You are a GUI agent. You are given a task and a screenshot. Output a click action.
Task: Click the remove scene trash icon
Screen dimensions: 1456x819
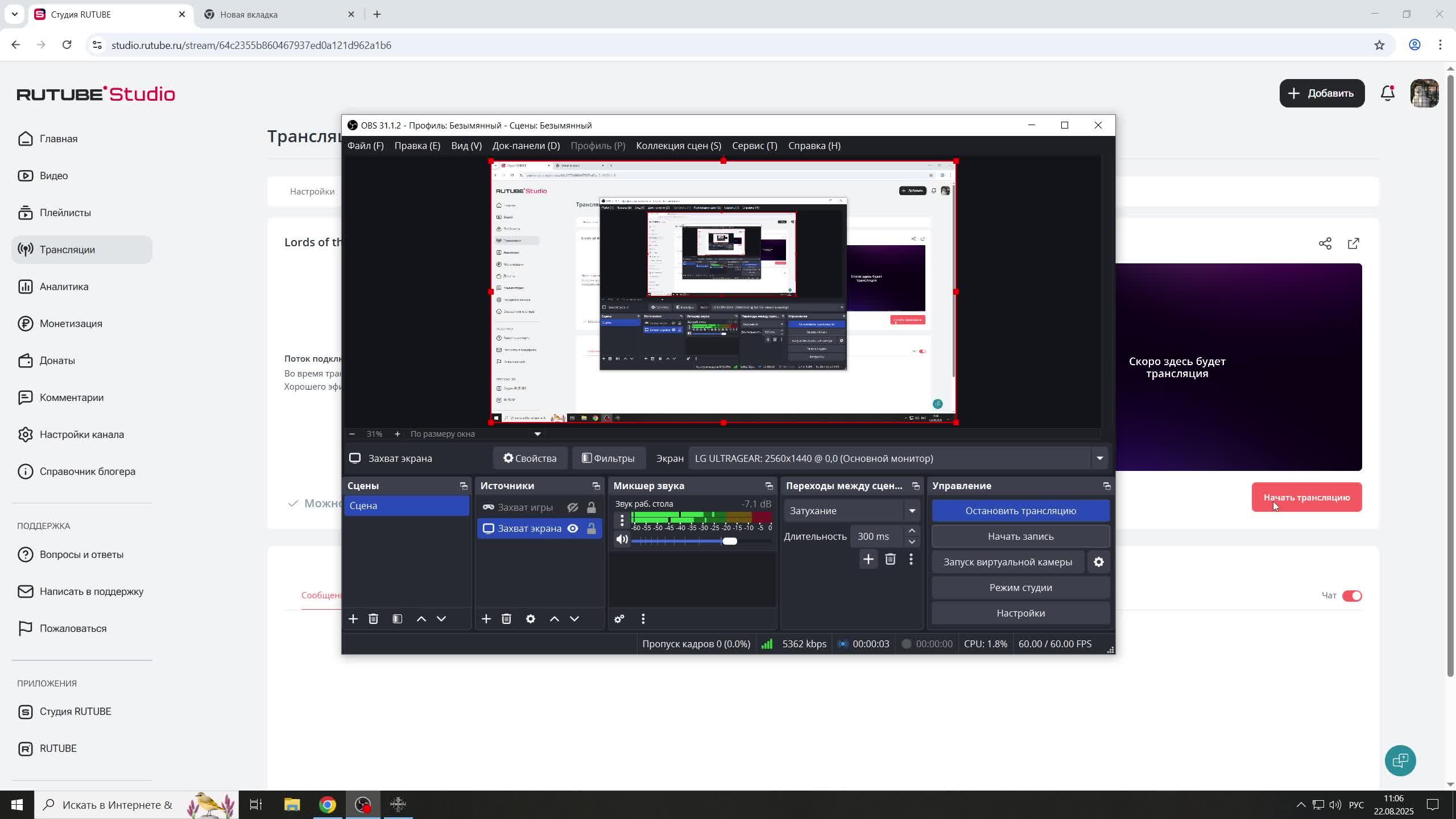pos(373,619)
